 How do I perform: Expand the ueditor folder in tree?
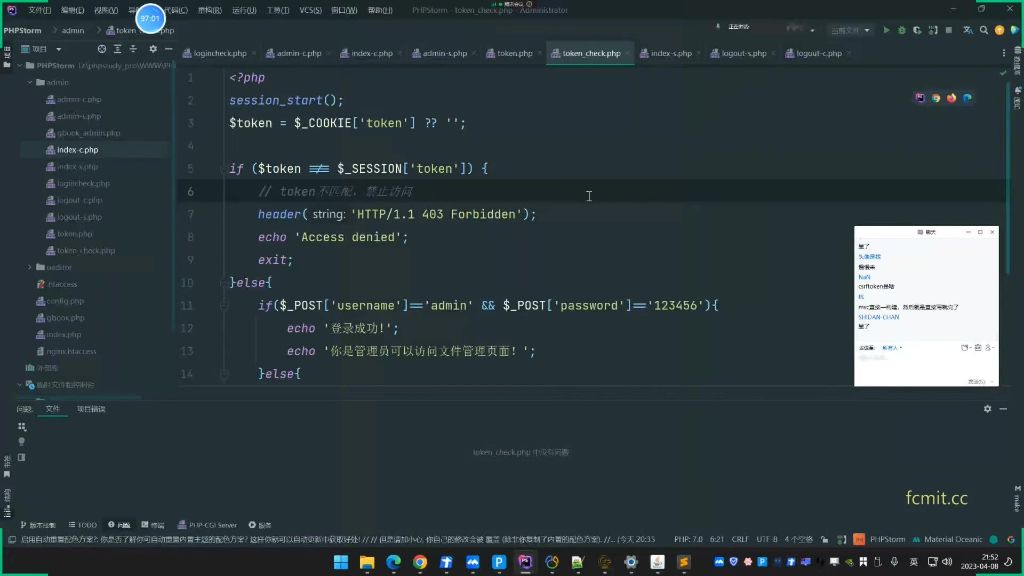tap(30, 267)
